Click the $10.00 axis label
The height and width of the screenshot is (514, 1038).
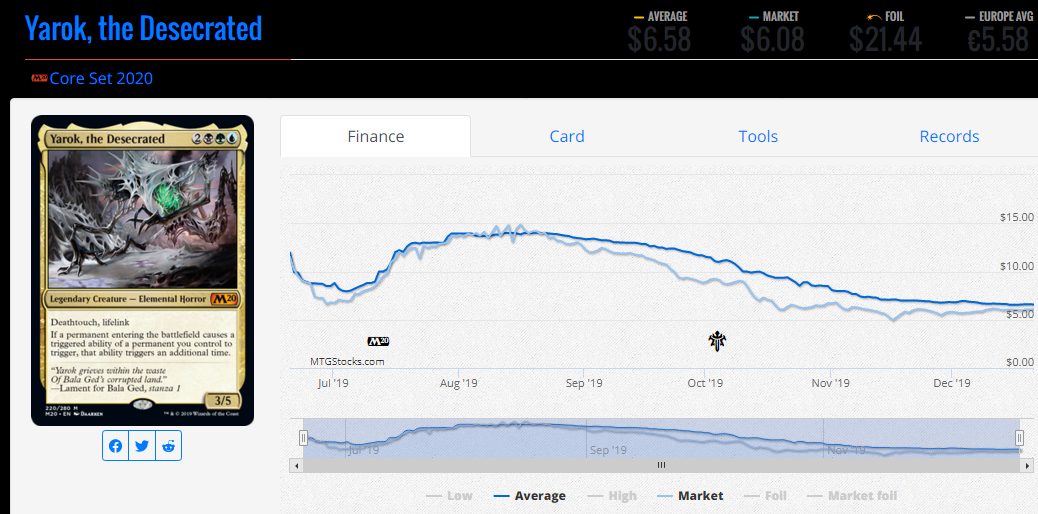click(x=1017, y=266)
